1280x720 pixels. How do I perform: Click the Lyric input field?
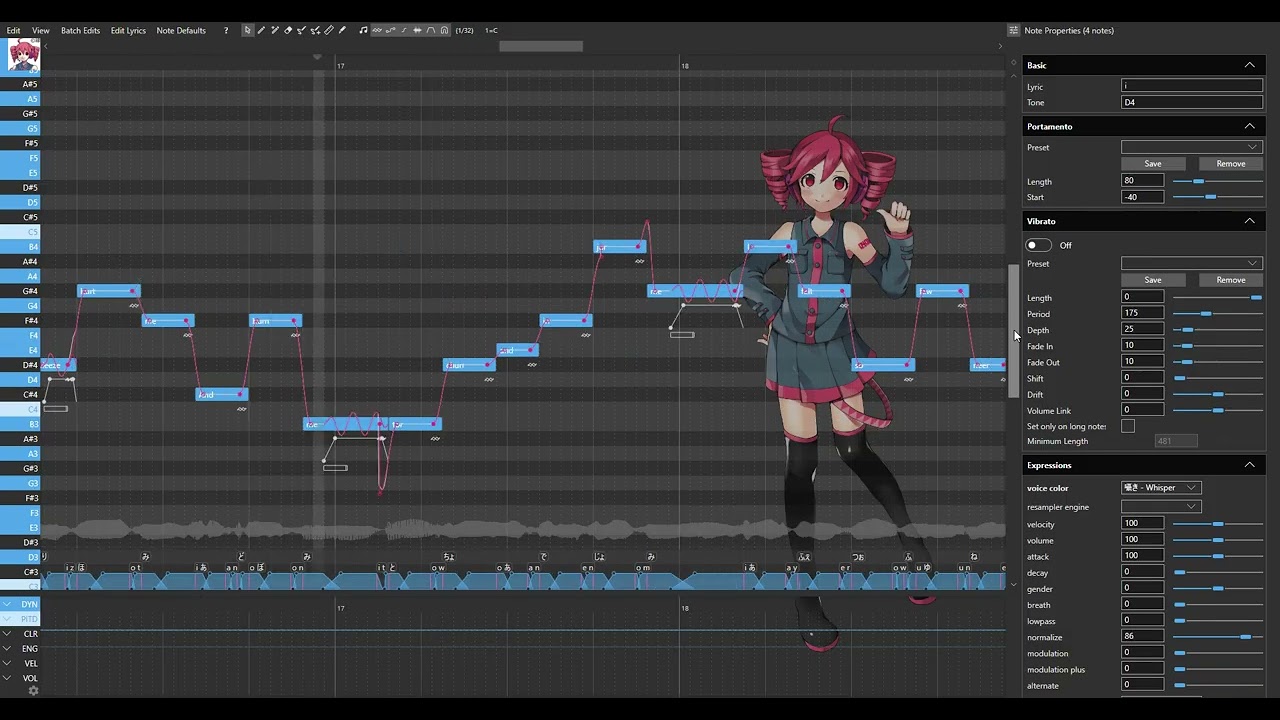pos(1192,86)
